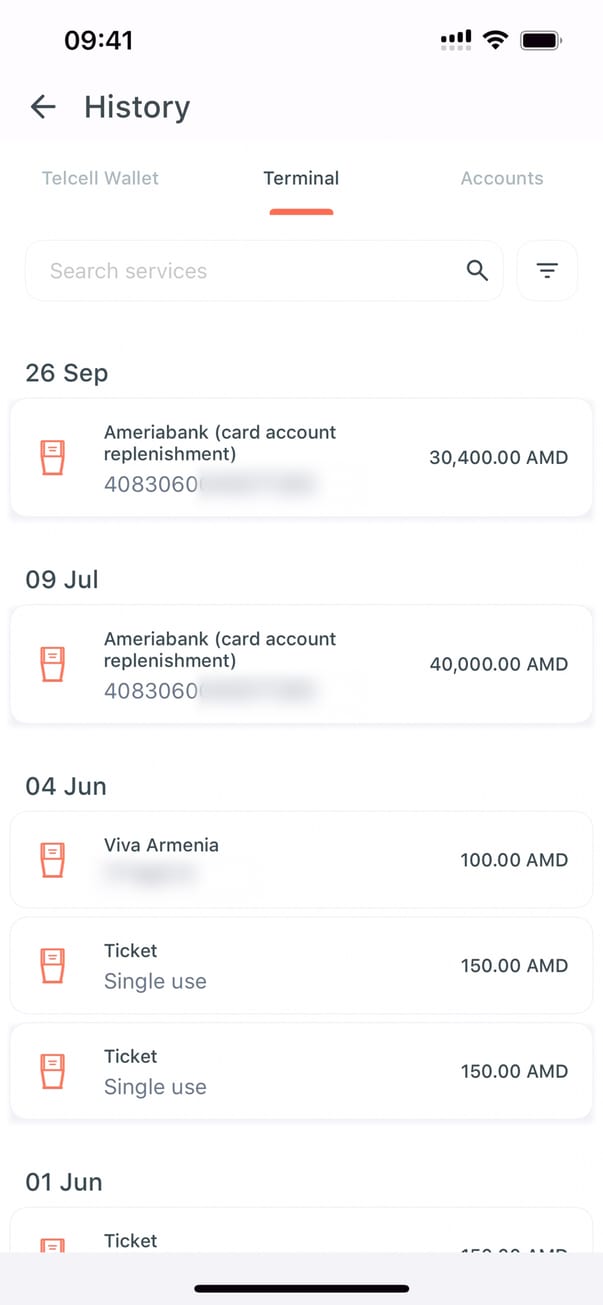The image size is (603, 1305).
Task: Tap terminal icon of 09 Jul Ameriabank entry
Action: [x=52, y=664]
